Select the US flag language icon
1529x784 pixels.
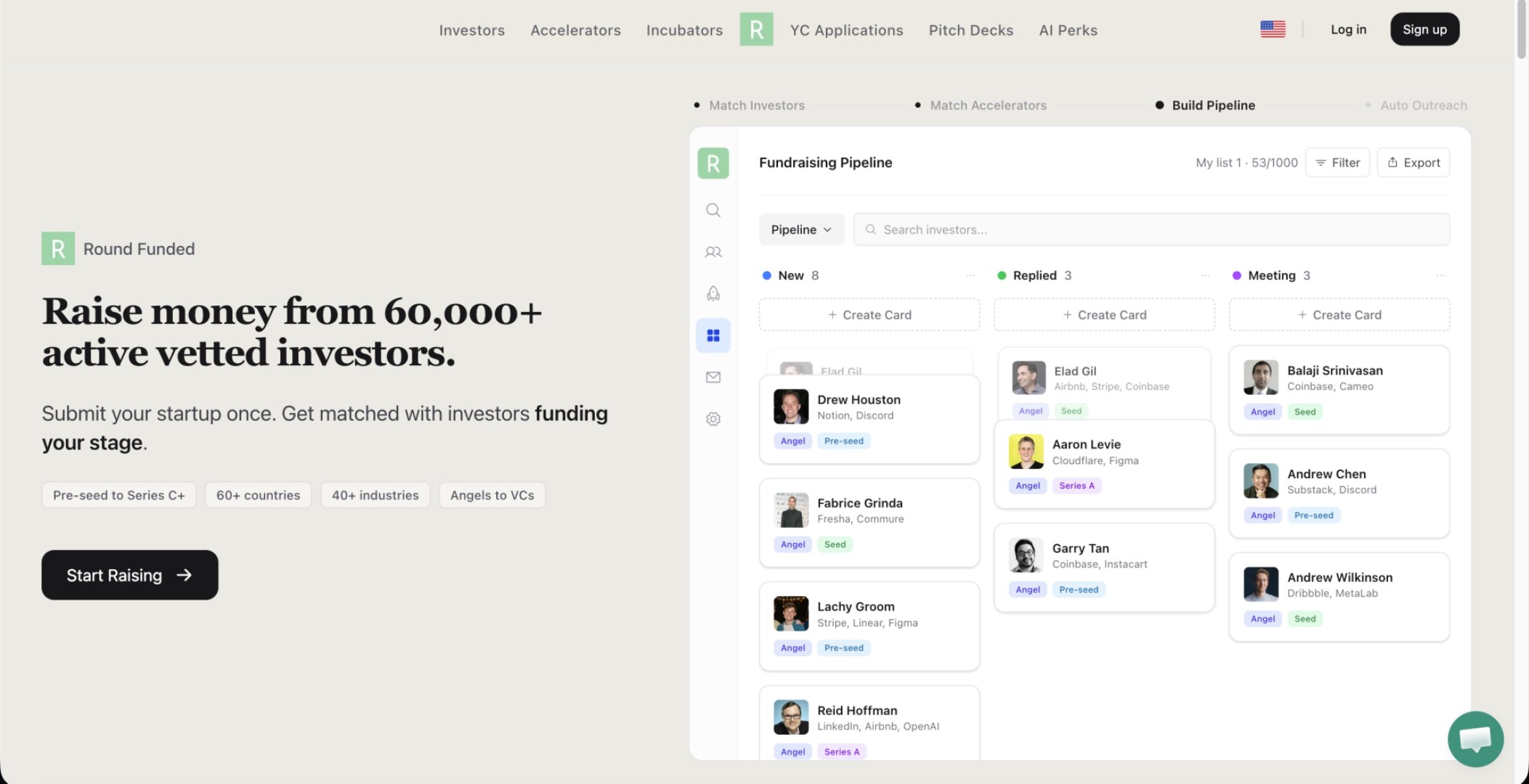1273,29
